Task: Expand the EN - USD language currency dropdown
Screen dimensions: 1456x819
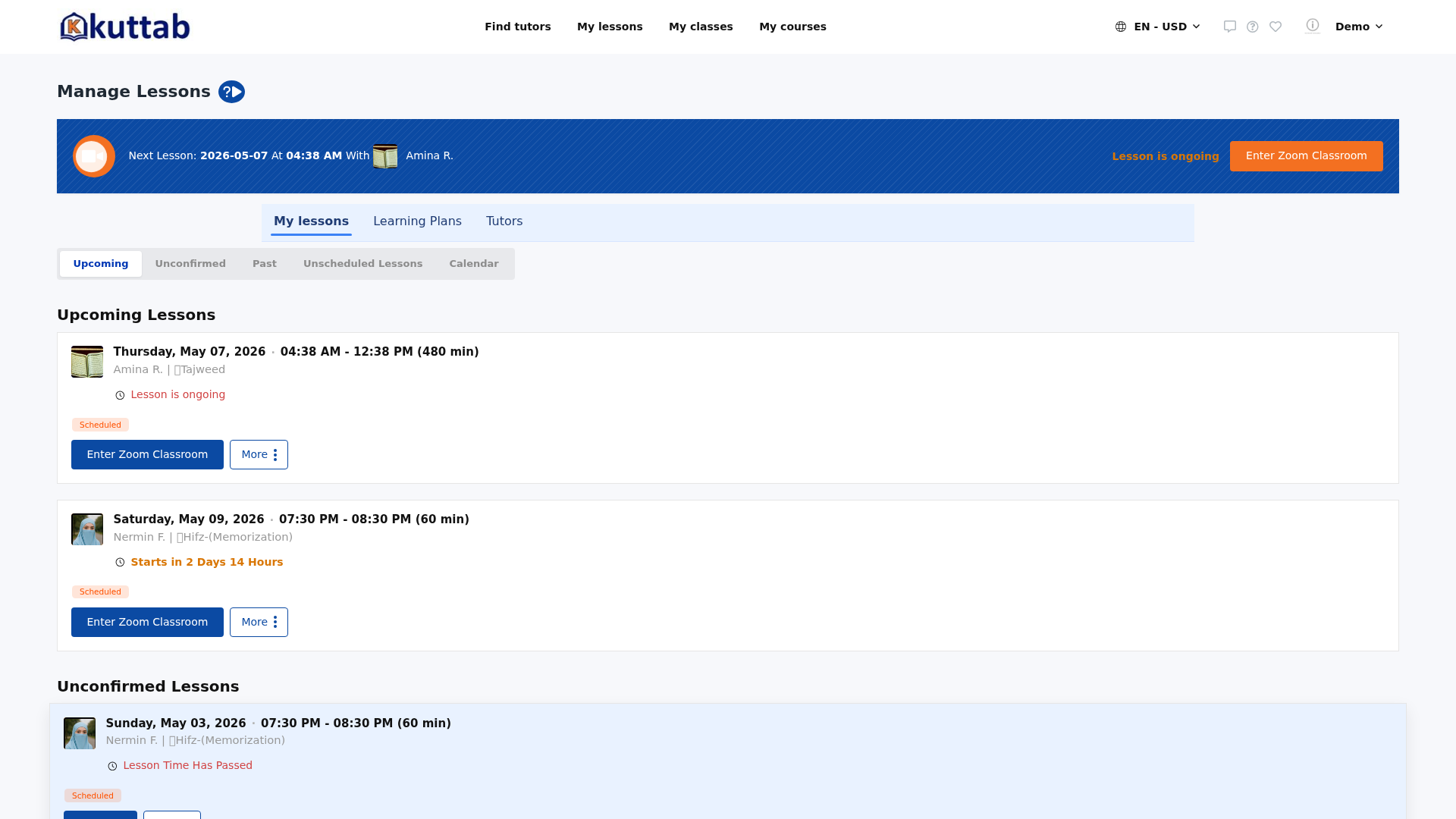Action: tap(1159, 27)
